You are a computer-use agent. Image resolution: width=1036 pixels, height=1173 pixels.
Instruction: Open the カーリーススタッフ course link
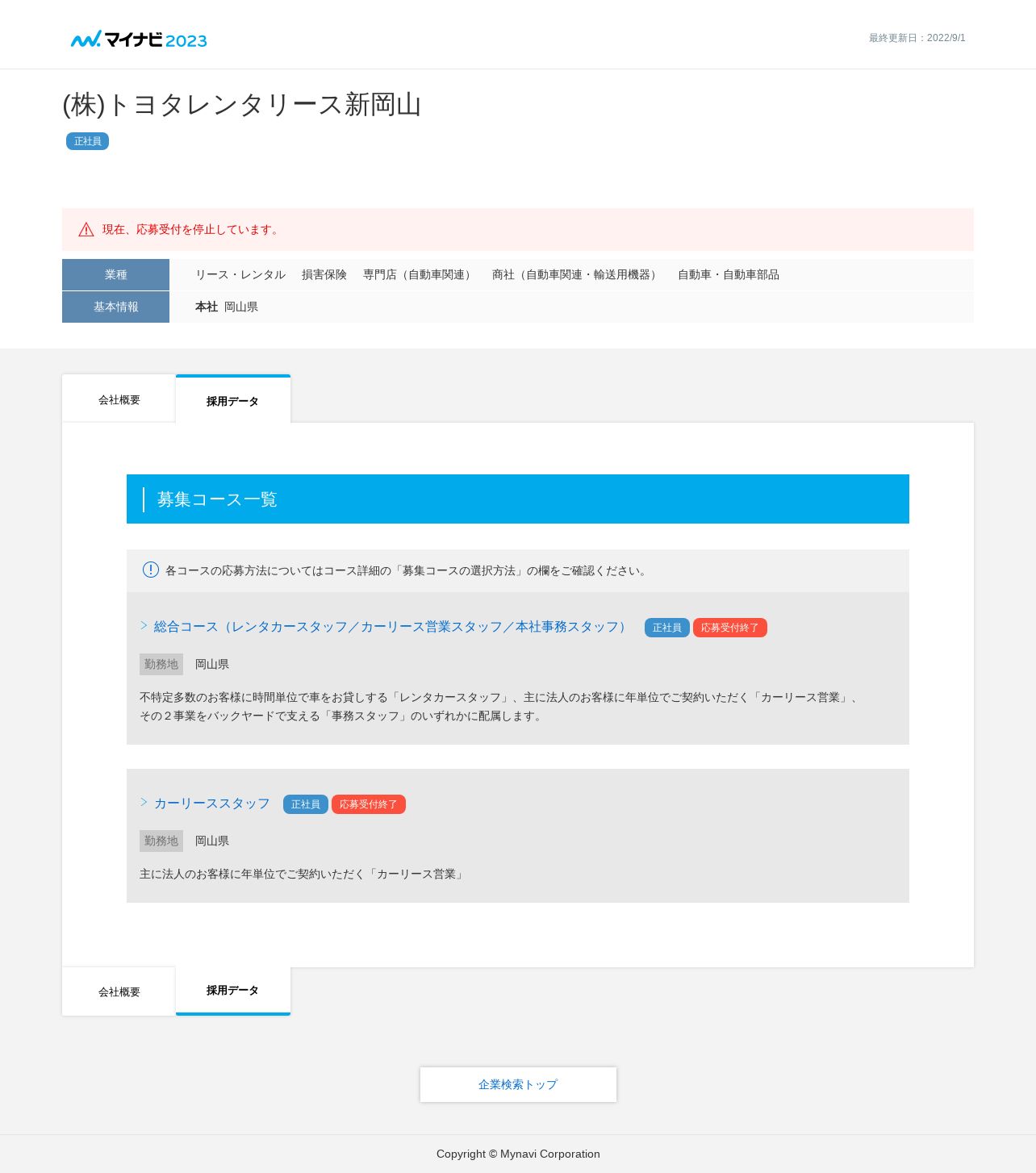point(211,804)
